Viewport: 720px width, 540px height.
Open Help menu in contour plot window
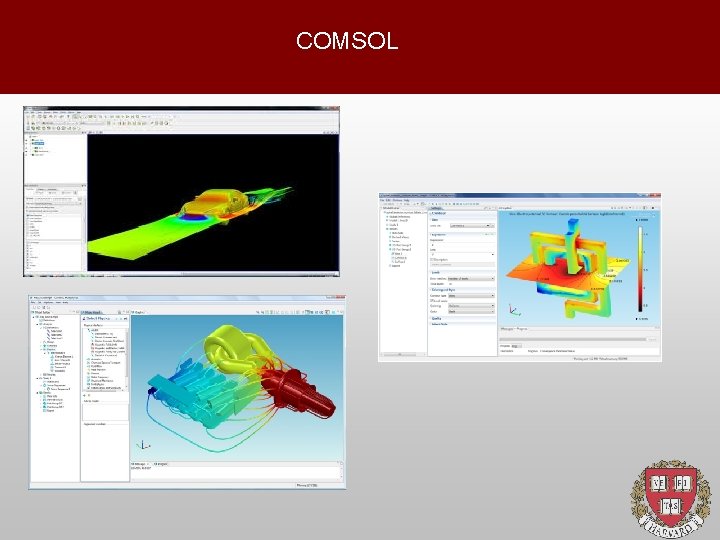406,200
